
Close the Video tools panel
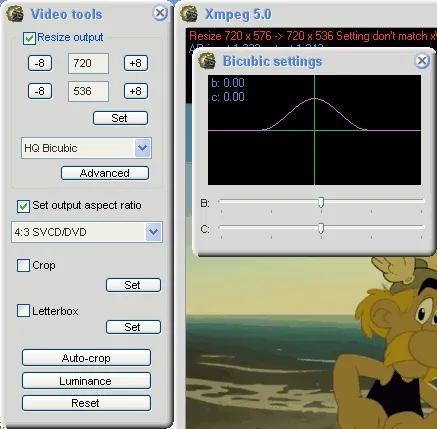(160, 13)
